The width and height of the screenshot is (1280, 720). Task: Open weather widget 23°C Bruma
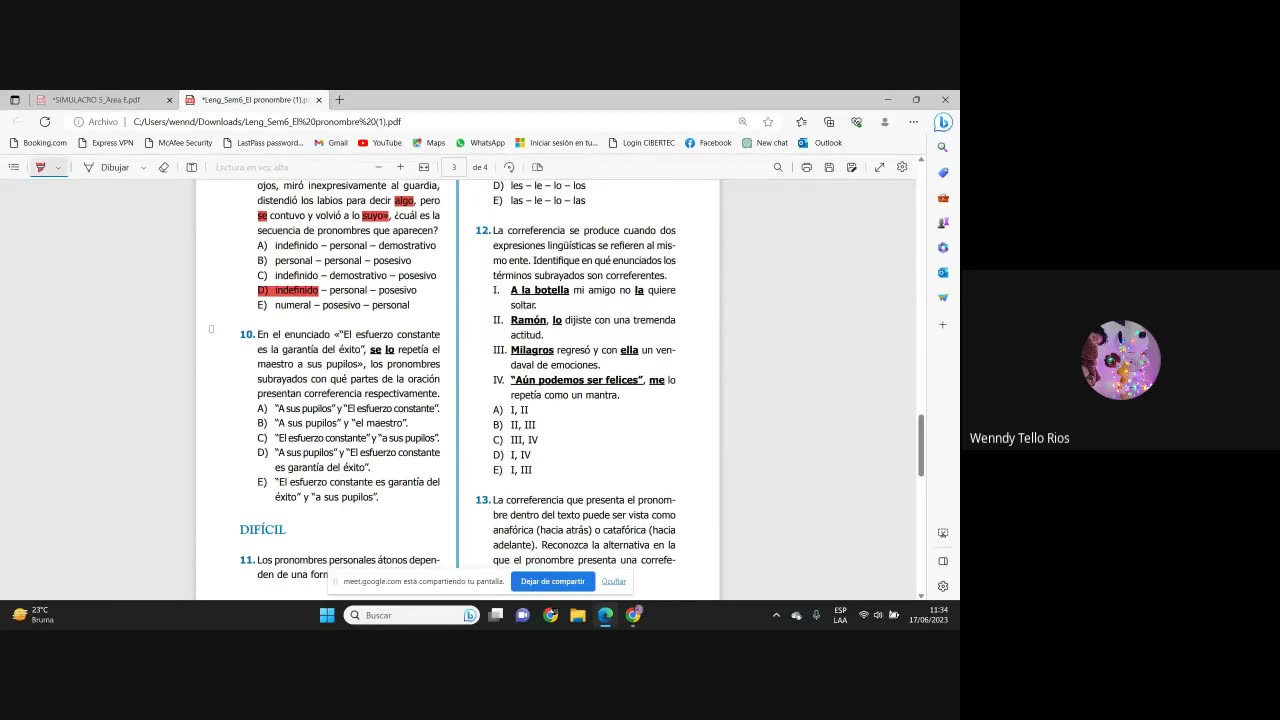point(32,615)
